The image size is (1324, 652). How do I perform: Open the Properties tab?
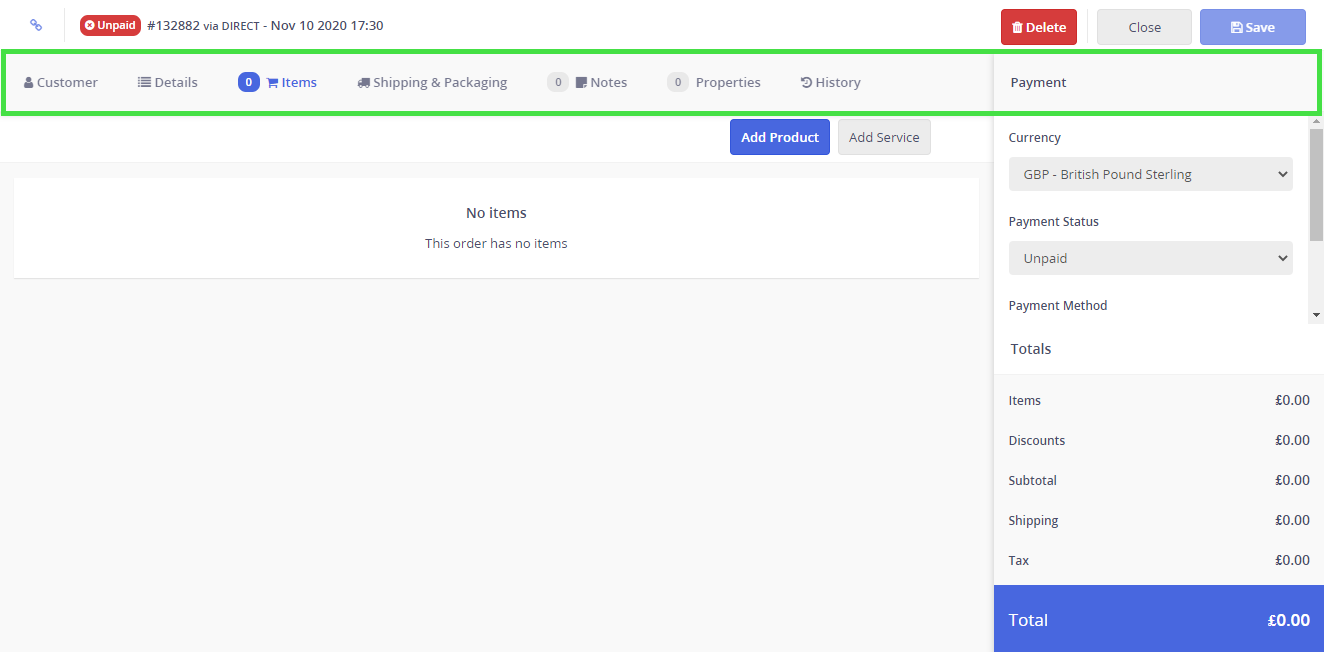(727, 83)
